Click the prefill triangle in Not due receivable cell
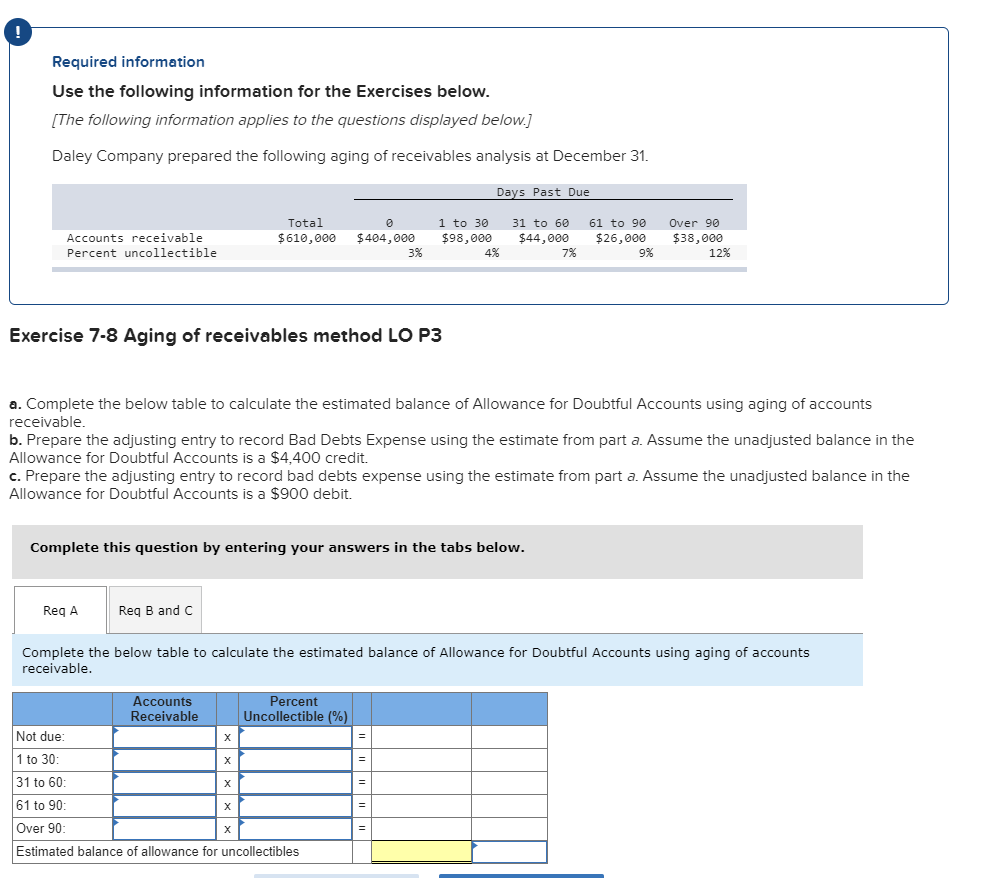996x878 pixels. click(116, 730)
